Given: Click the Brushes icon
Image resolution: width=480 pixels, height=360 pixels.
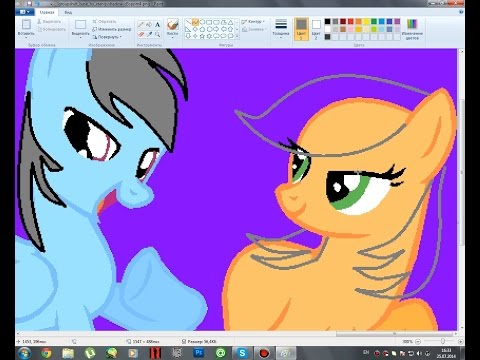Looking at the screenshot, I should point(173,24).
